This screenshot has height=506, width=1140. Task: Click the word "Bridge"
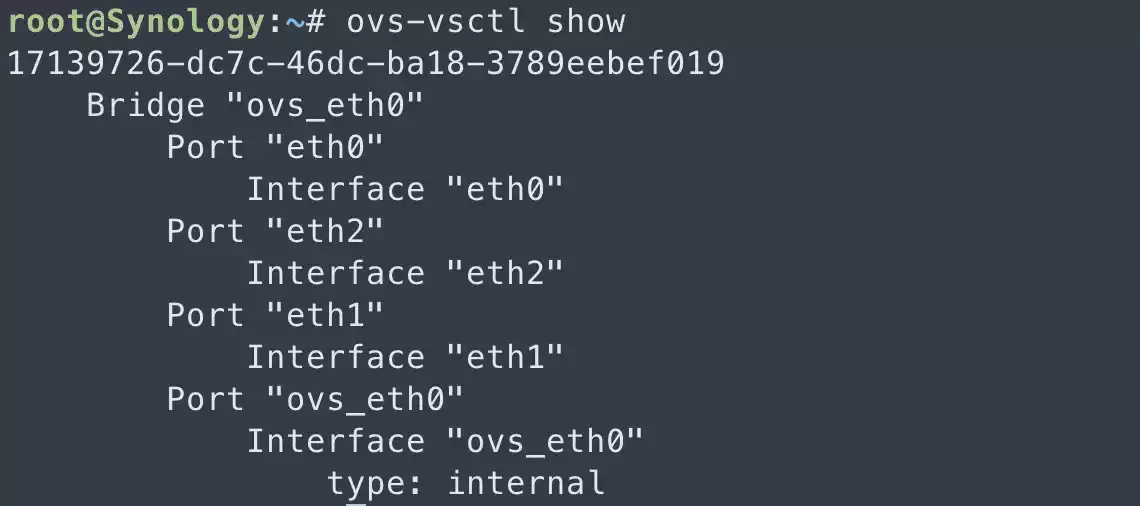[146, 105]
